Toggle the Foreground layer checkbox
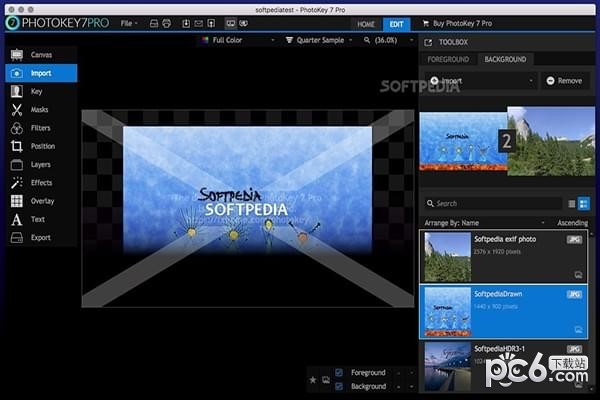Image resolution: width=600 pixels, height=400 pixels. coord(339,372)
